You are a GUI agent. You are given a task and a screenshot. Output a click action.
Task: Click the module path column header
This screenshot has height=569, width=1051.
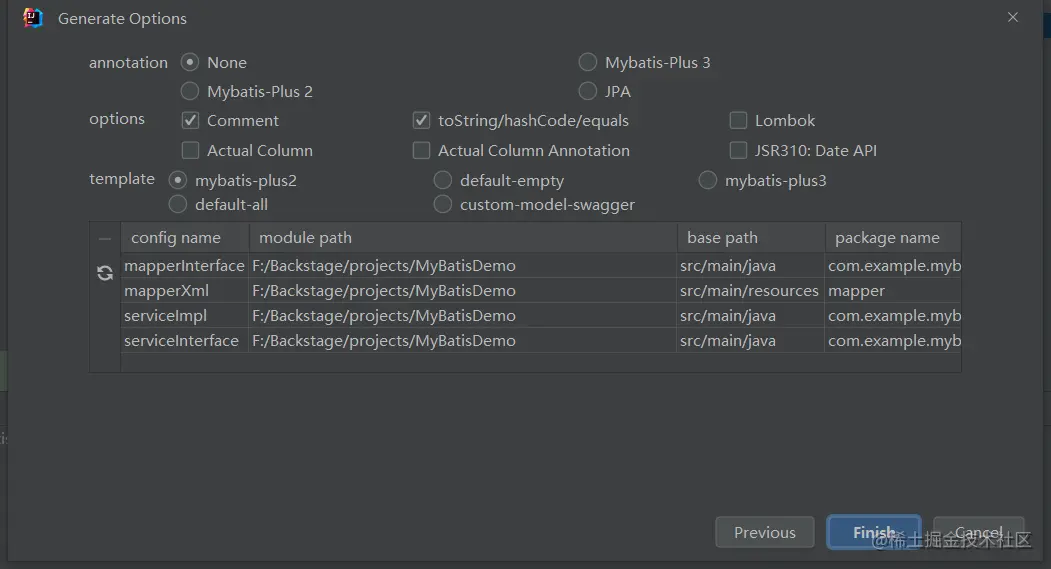(463, 238)
